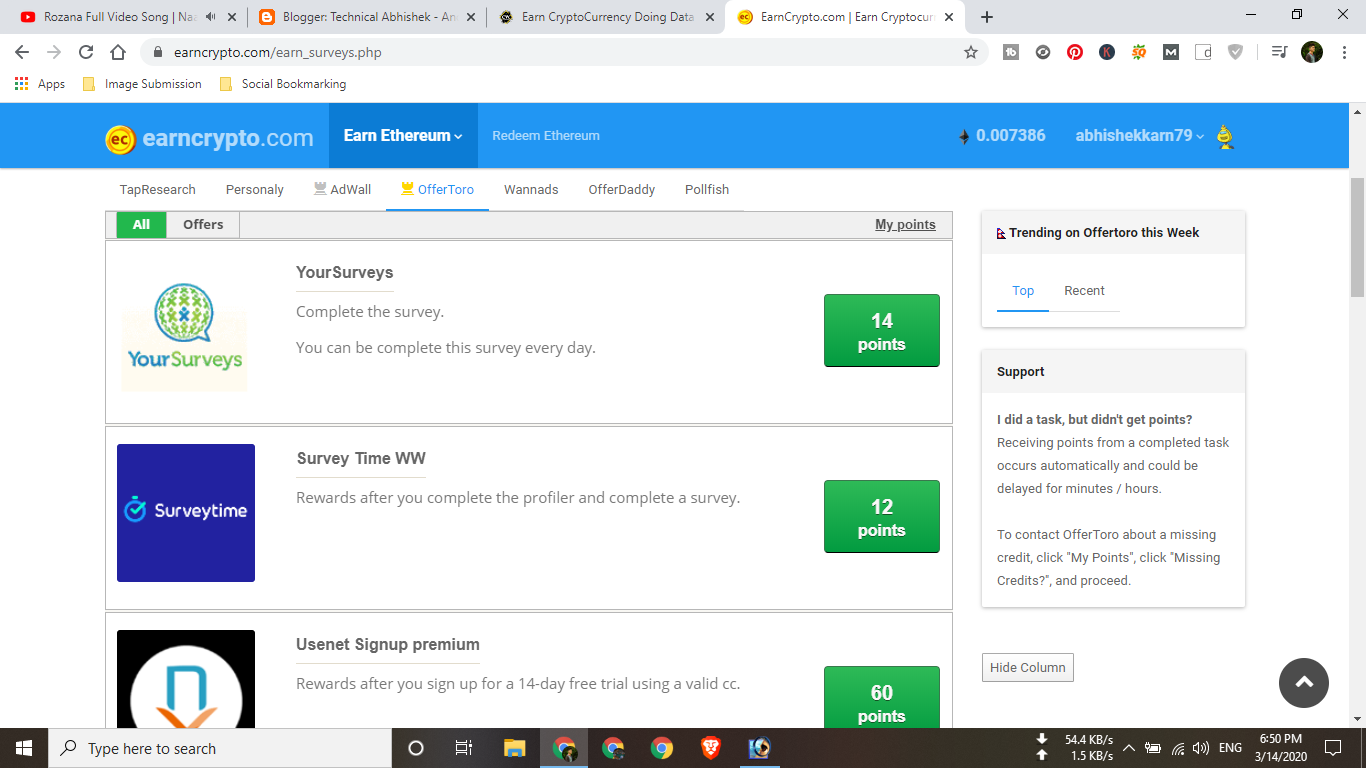Open Chrome three-dot menu

click(1343, 52)
